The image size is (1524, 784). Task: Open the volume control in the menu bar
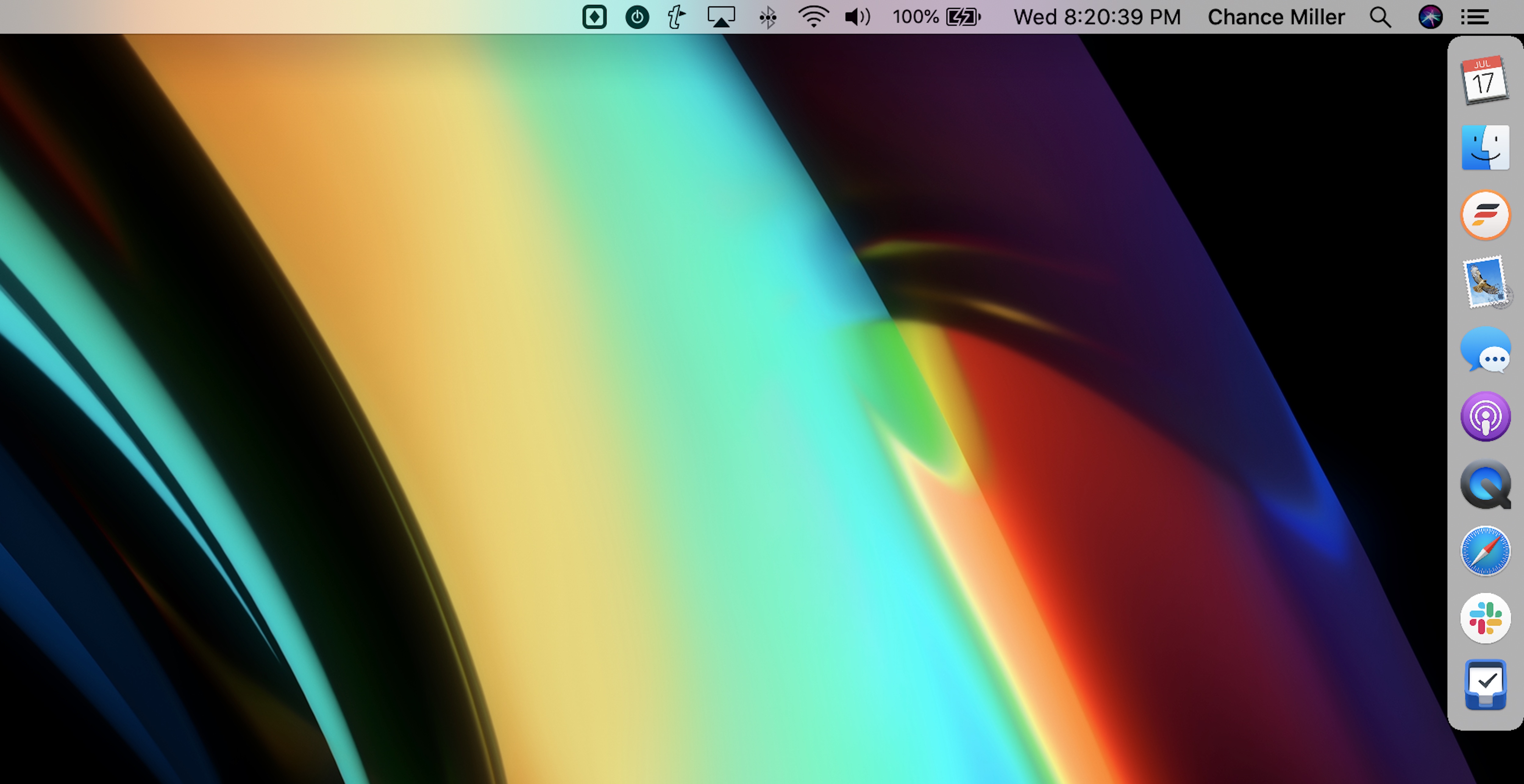point(857,16)
